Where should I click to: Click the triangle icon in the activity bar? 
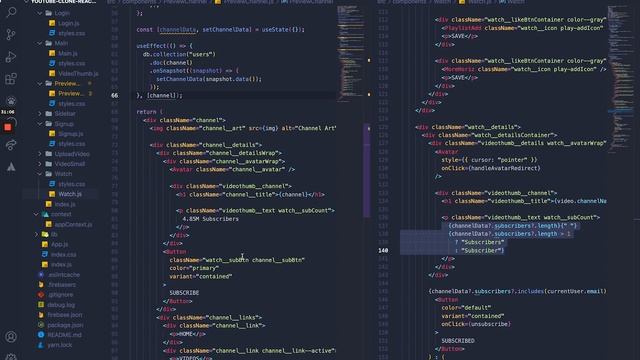tap(11, 167)
